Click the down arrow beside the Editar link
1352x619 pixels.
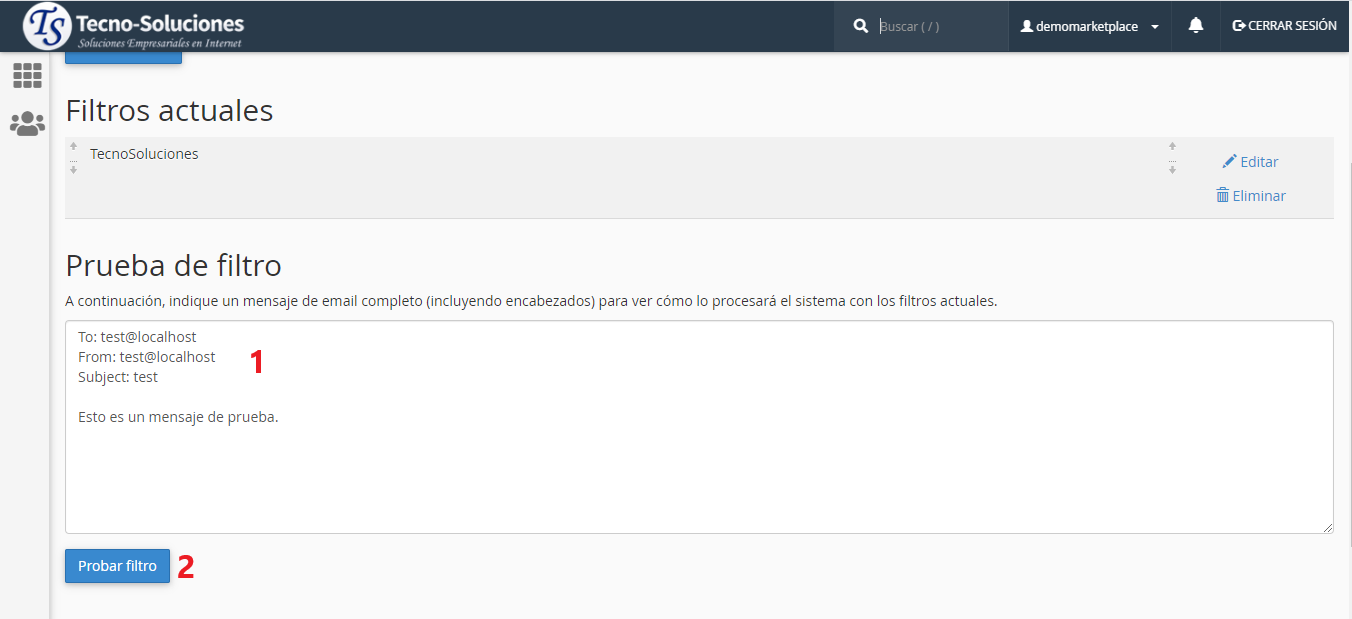click(1172, 171)
